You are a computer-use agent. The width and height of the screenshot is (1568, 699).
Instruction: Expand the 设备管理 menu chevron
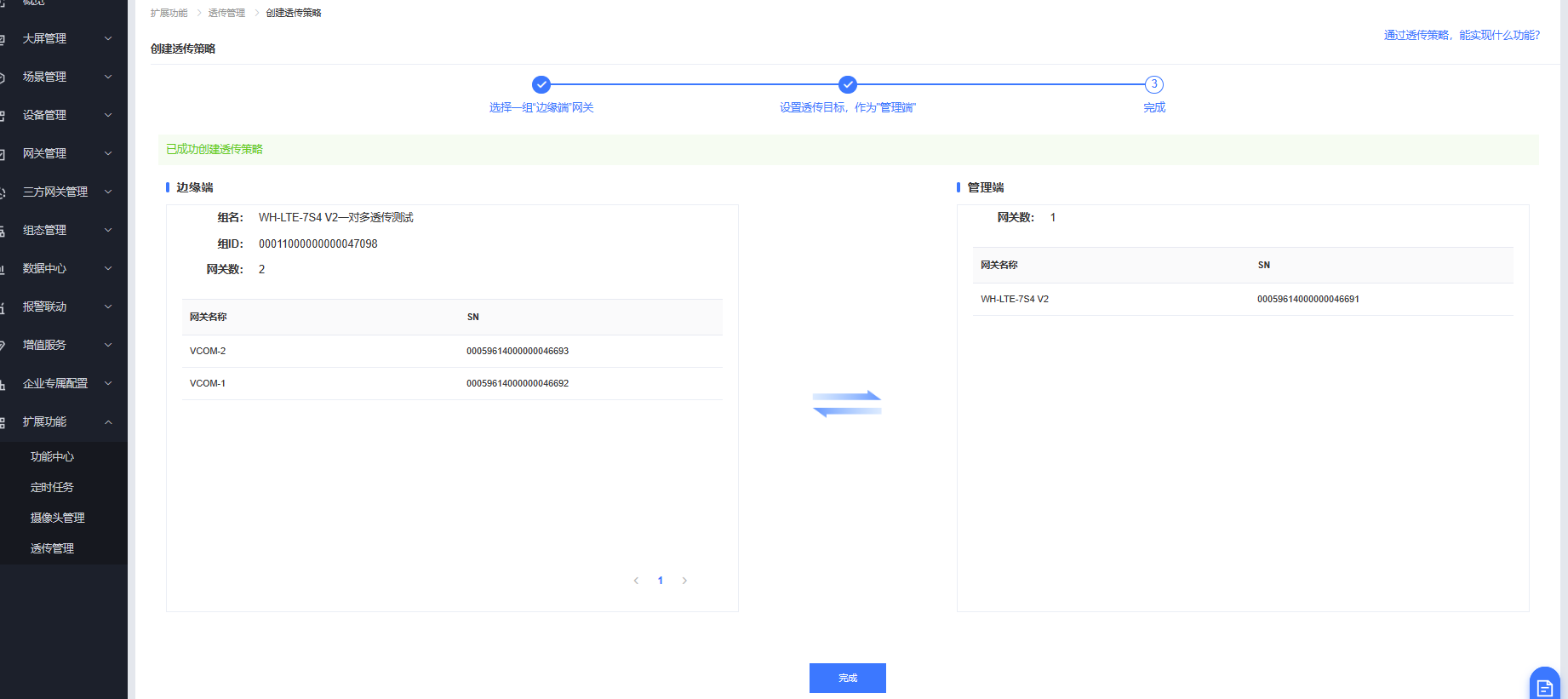pyautogui.click(x=108, y=115)
